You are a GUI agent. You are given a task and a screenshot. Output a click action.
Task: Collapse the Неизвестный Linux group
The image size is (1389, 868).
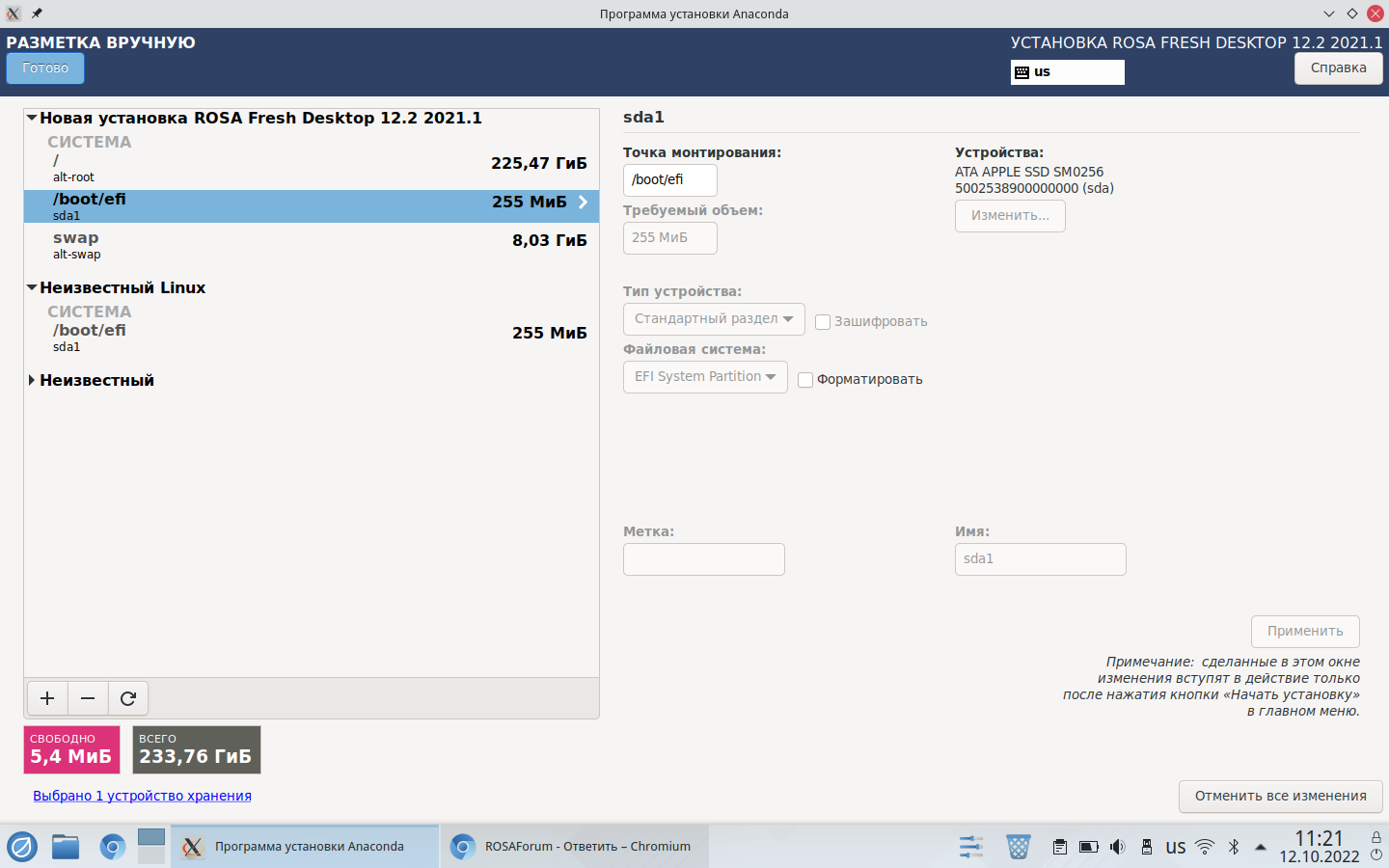click(x=32, y=287)
